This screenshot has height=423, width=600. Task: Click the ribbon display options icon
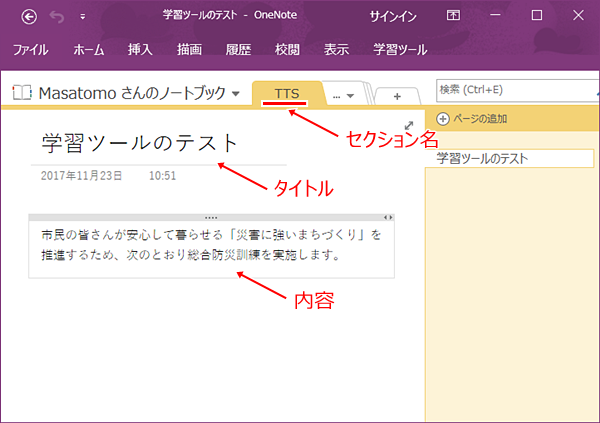[453, 15]
